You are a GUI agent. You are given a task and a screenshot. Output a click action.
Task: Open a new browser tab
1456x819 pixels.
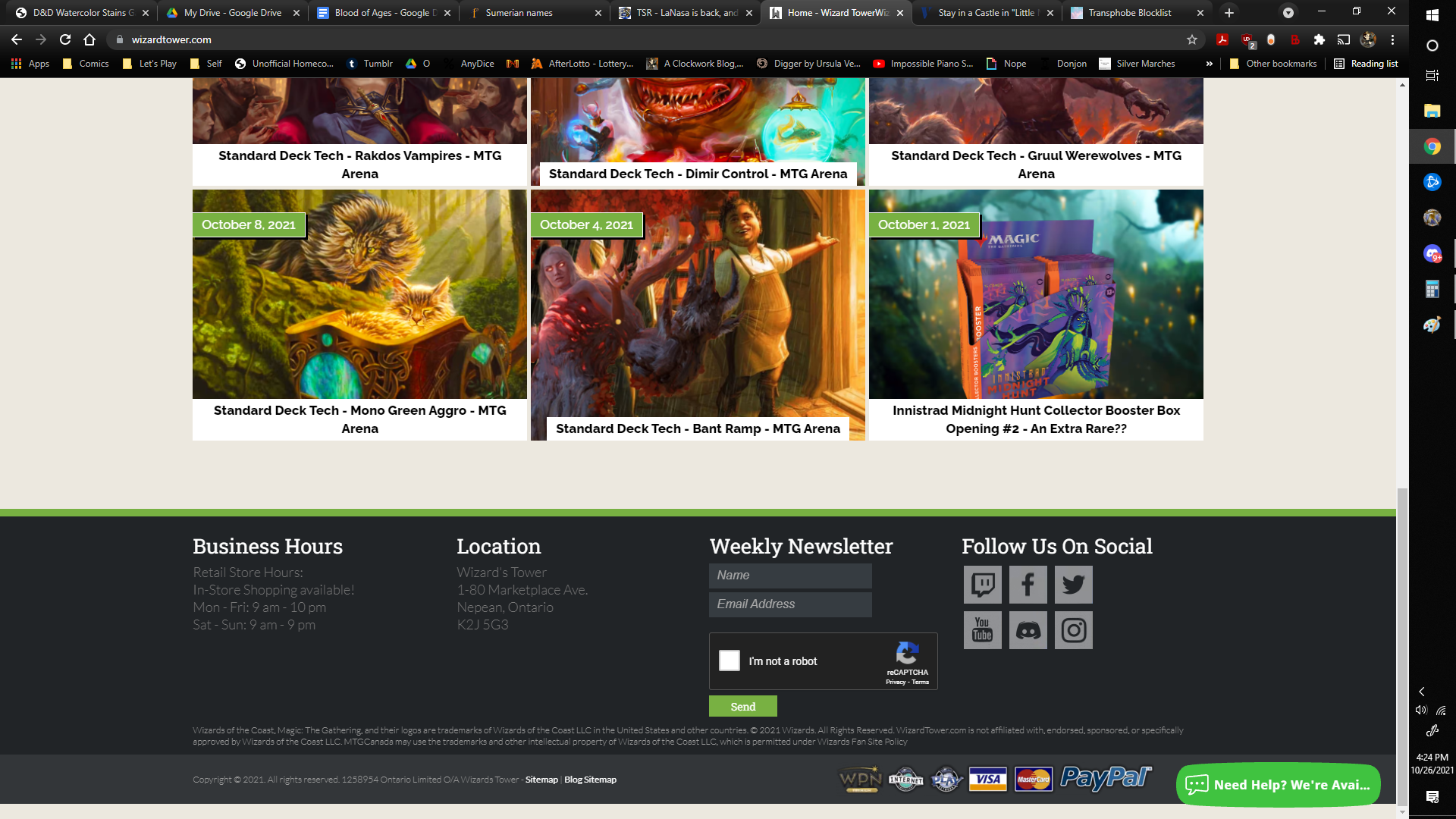(x=1229, y=13)
